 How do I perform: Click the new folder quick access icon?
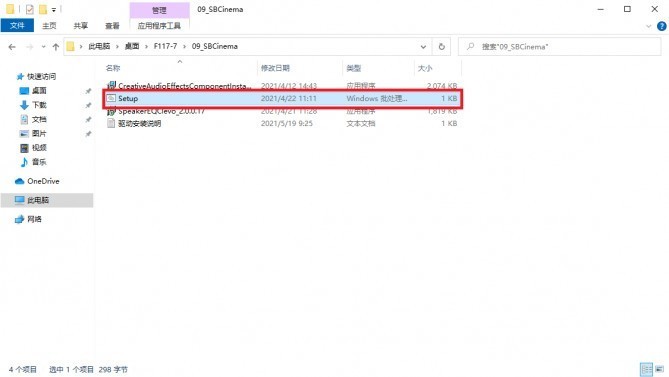tap(43, 9)
